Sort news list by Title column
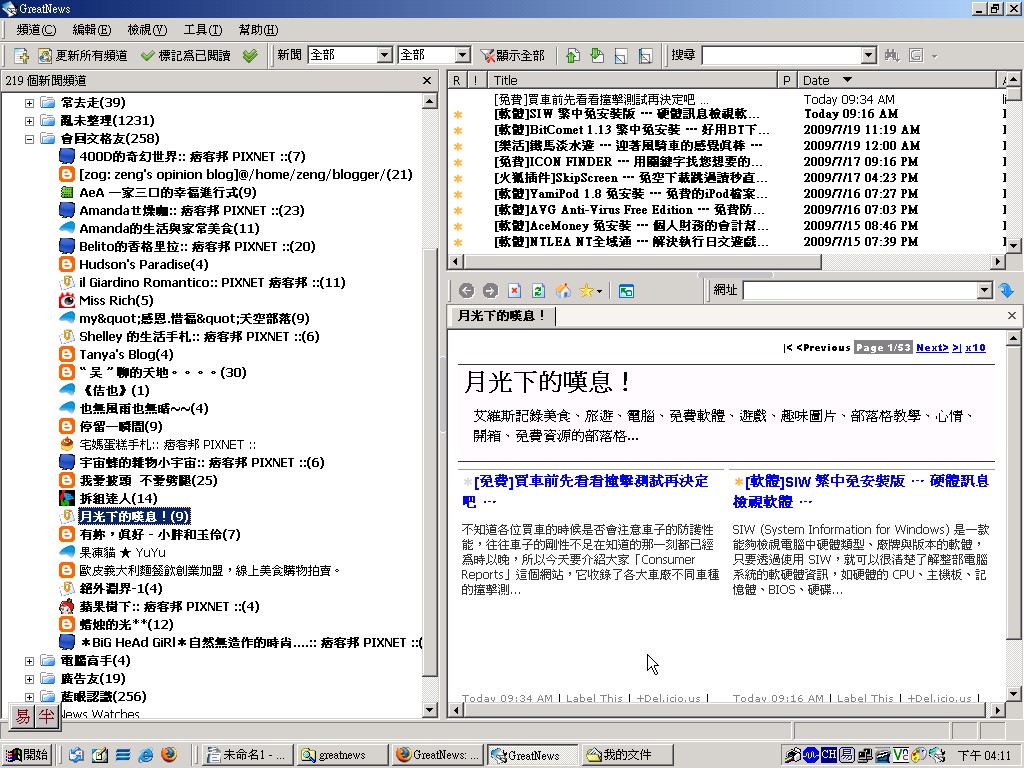The image size is (1024, 768). tap(632, 80)
